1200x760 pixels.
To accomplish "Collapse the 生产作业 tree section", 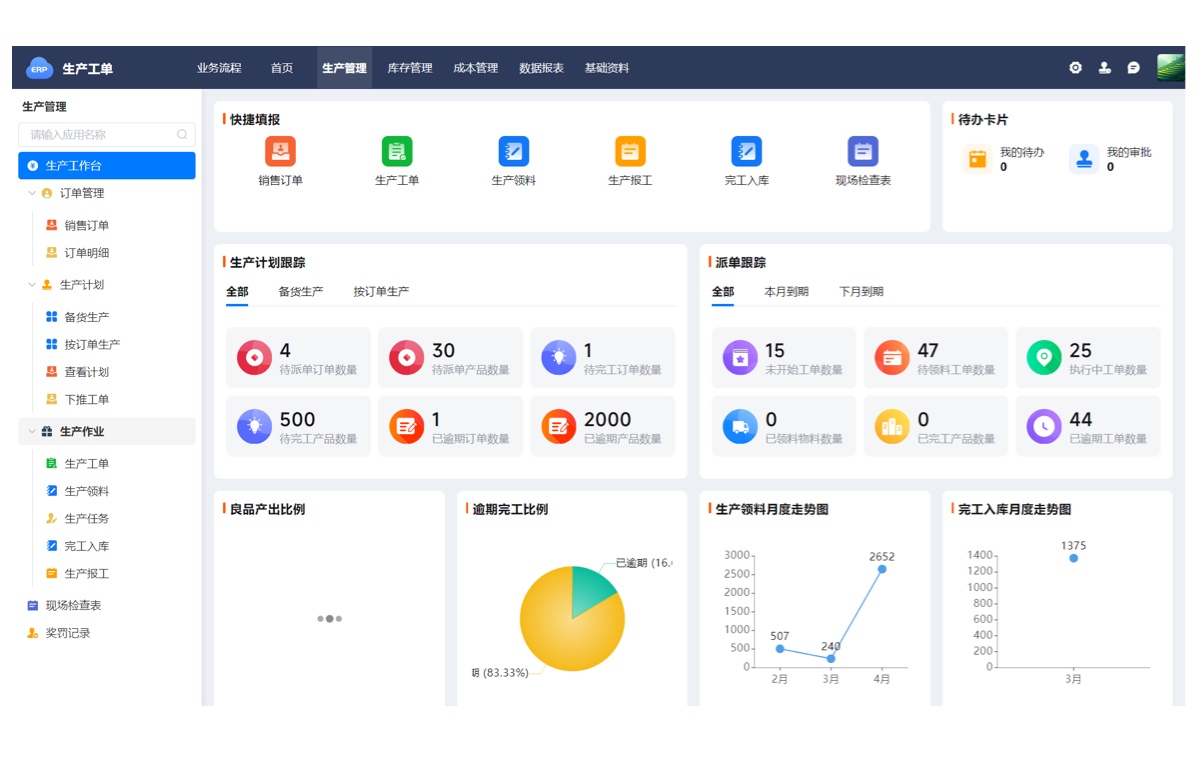I will [x=32, y=432].
